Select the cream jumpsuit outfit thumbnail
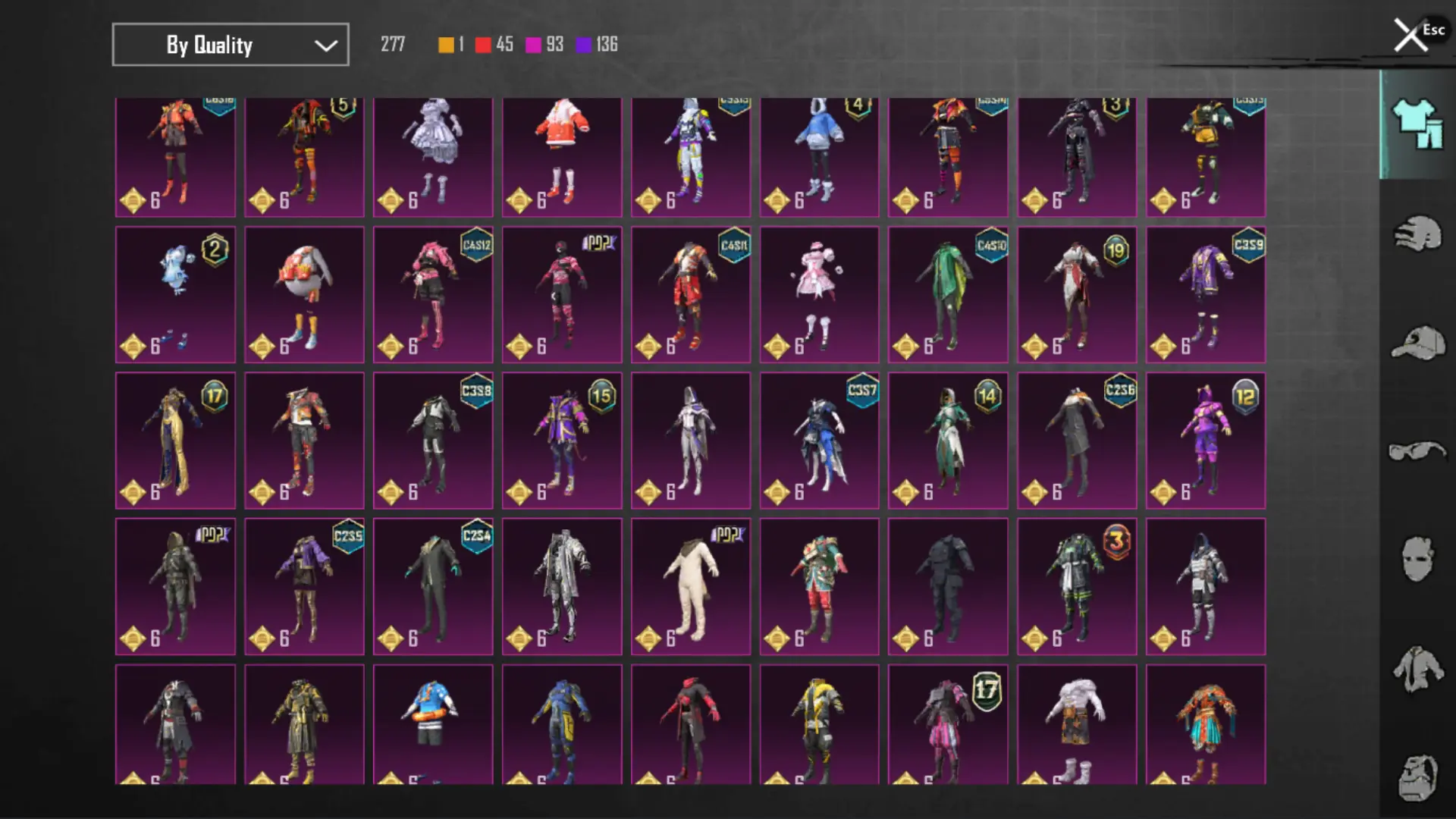Viewport: 1456px width, 819px height. 690,586
